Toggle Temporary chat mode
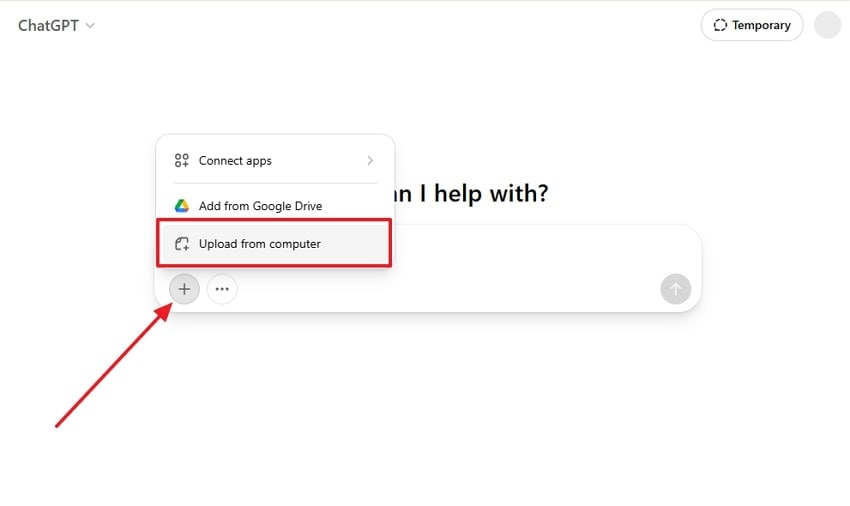Screen dimensions: 850x506 pos(751,25)
